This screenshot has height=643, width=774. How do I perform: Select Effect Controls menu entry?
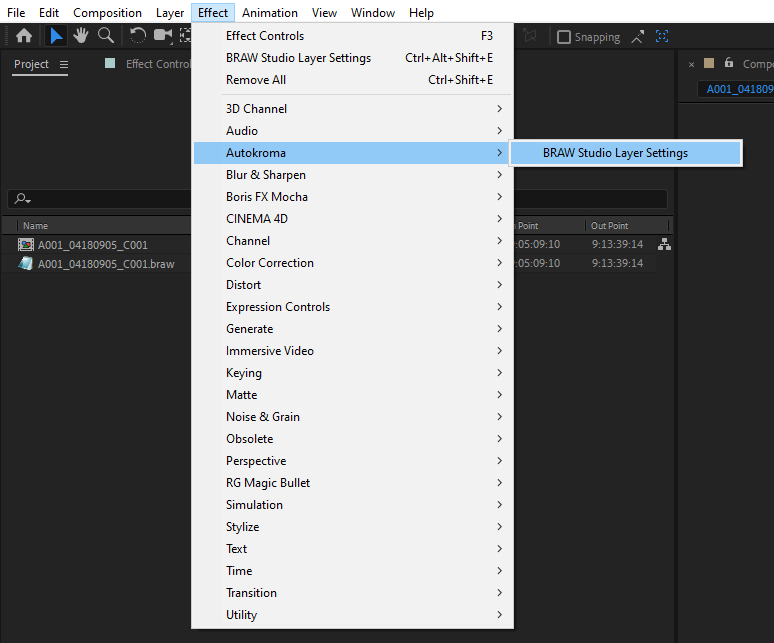(x=265, y=36)
